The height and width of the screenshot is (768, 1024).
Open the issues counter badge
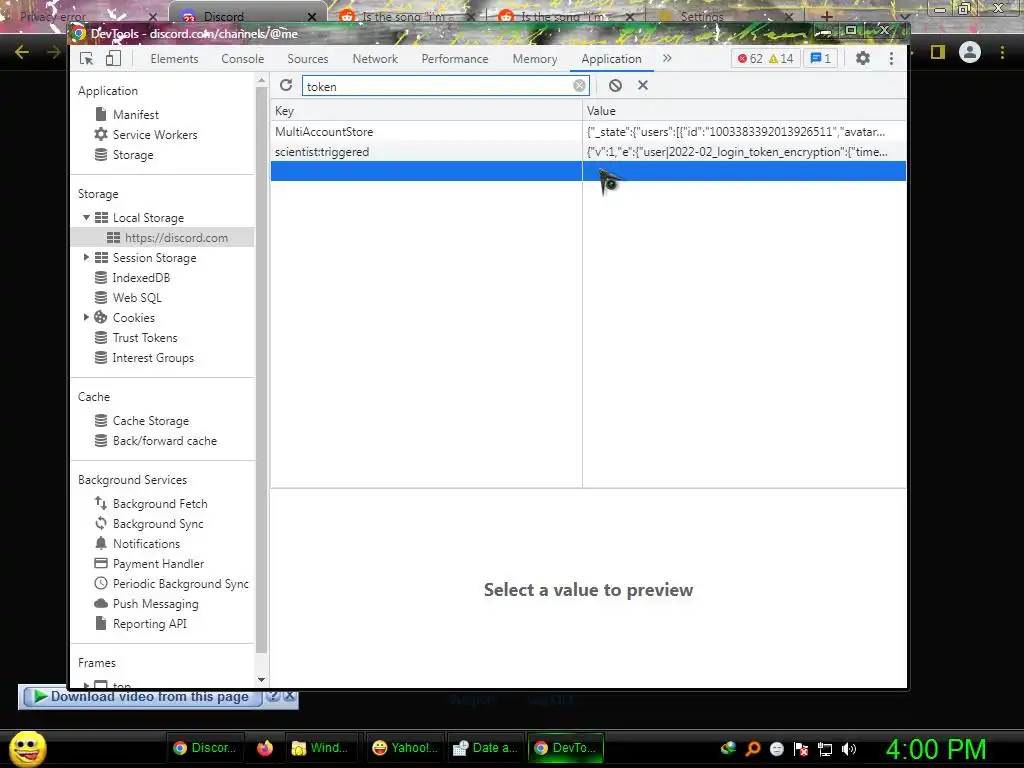(821, 59)
